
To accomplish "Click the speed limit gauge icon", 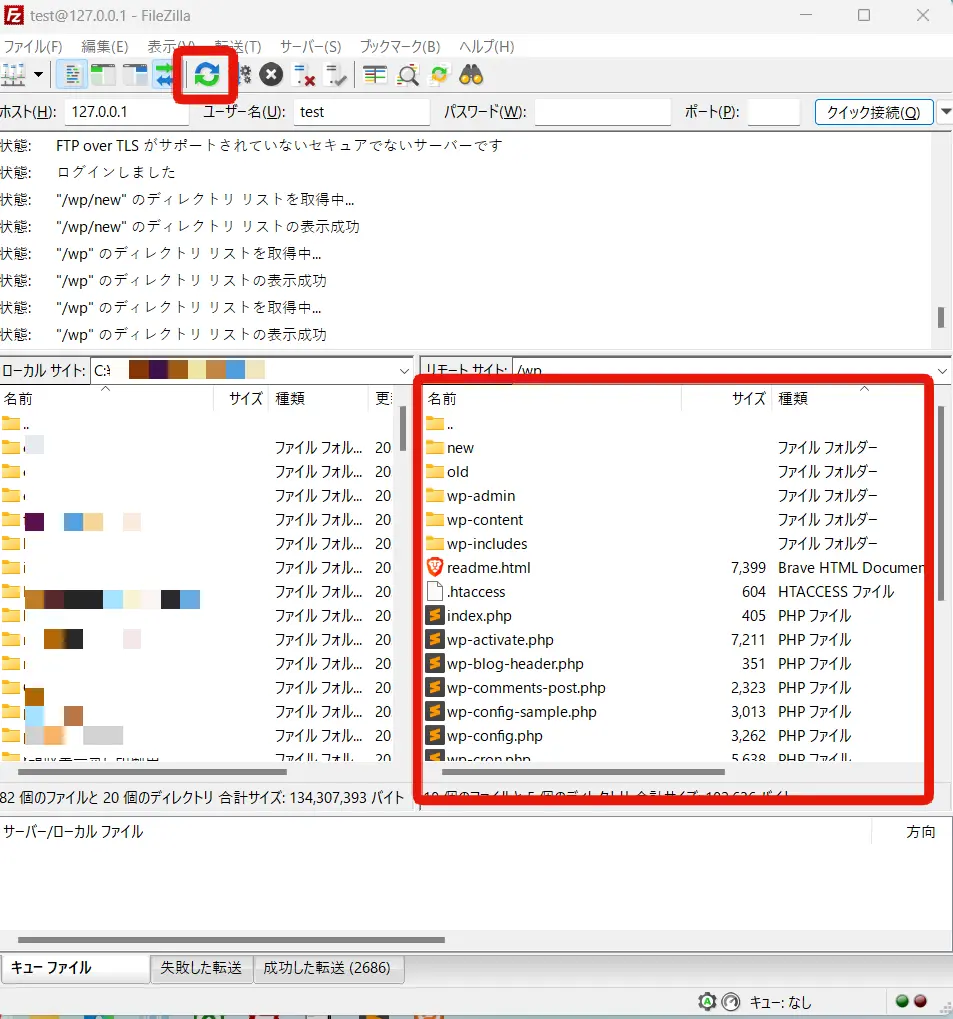I will coord(730,1001).
